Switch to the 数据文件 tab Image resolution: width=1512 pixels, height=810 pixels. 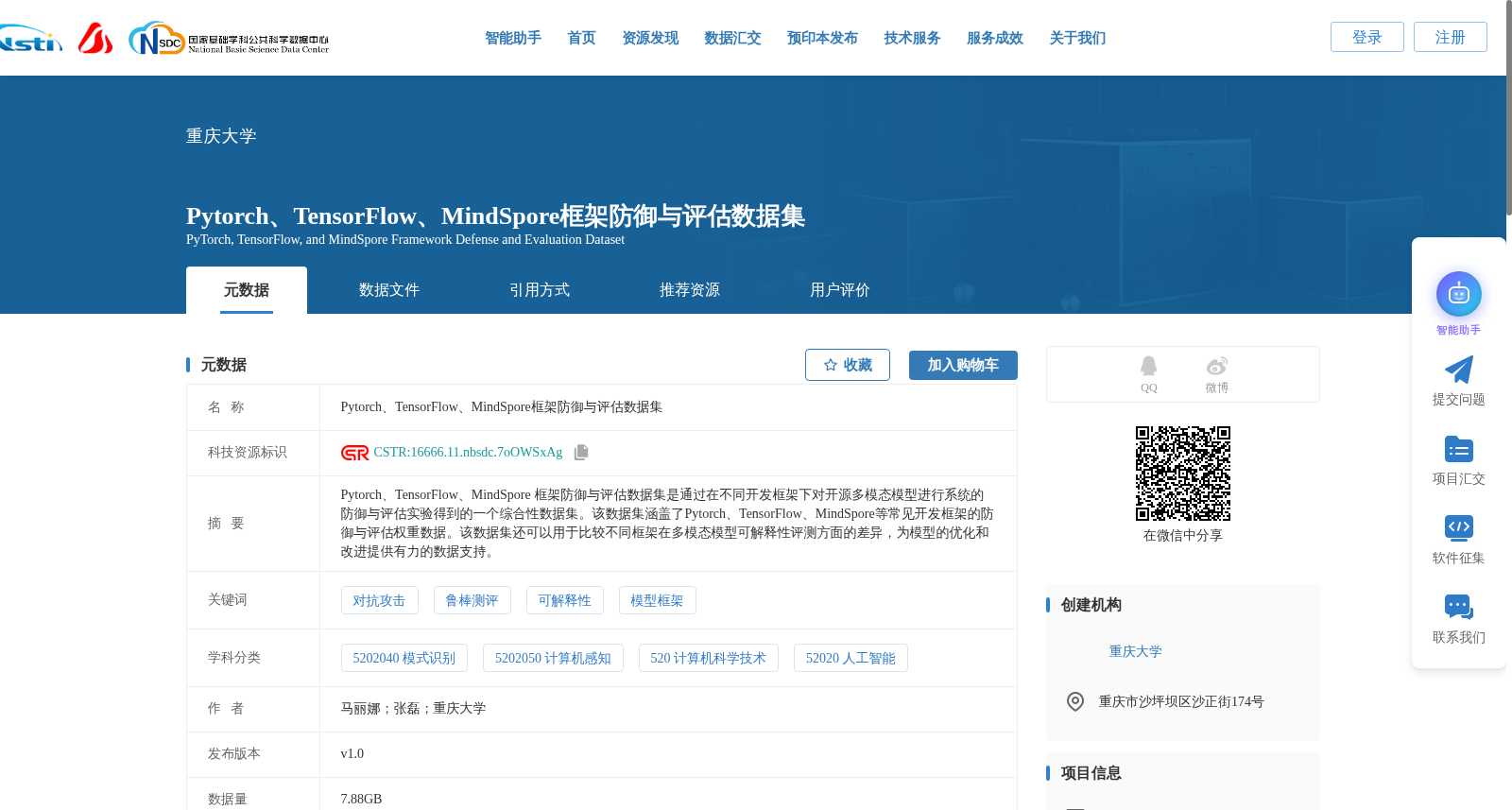coord(389,290)
